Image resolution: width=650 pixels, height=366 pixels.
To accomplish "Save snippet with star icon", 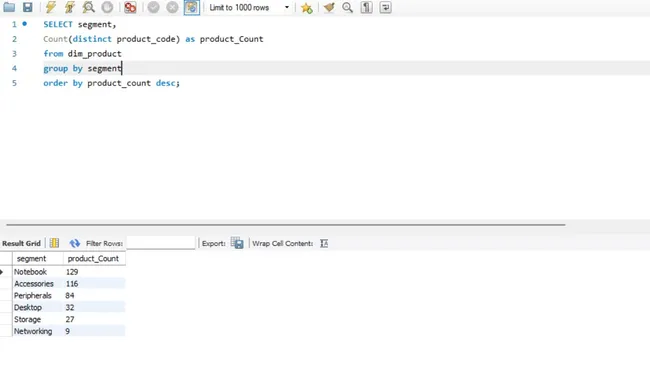I will 307,7.
